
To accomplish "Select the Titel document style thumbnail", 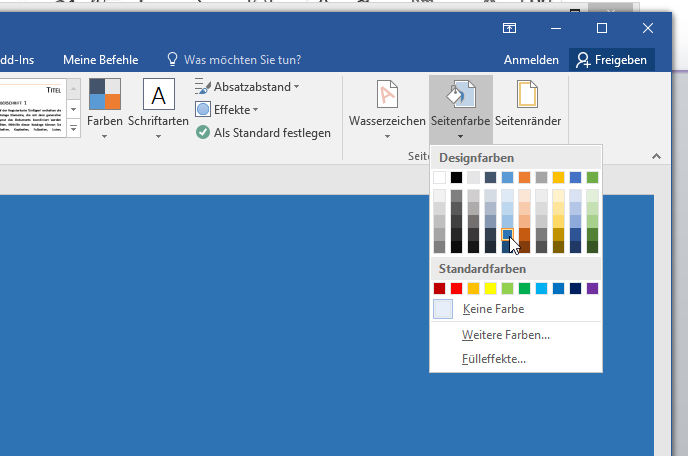I will pyautogui.click(x=33, y=108).
